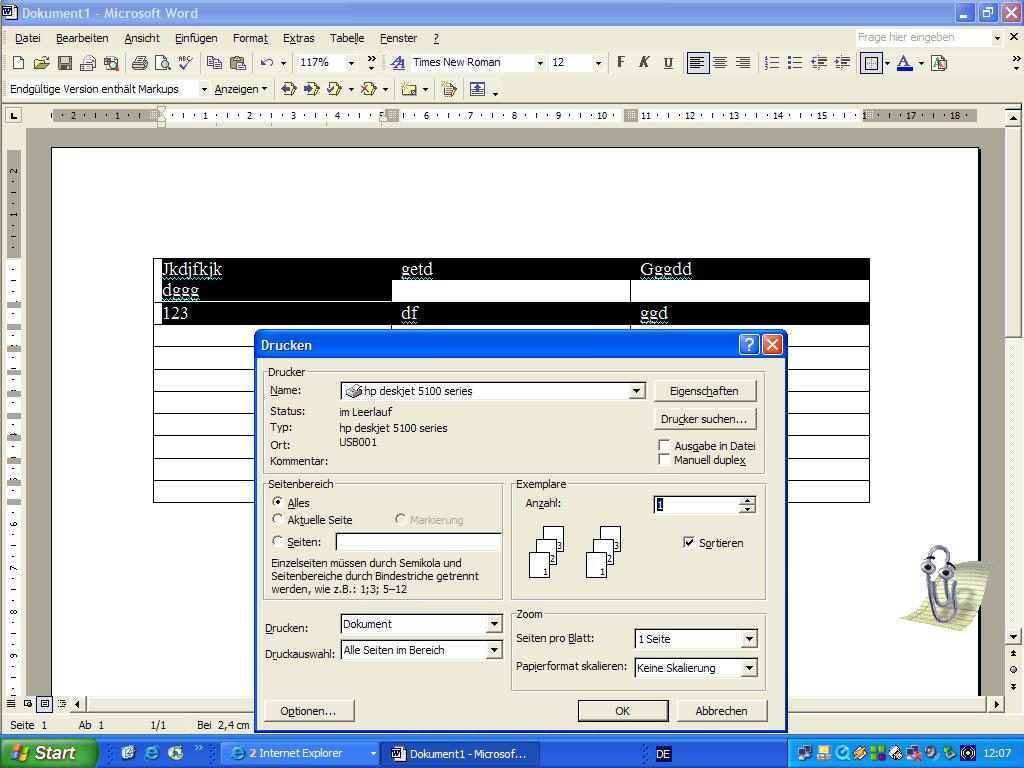Run spelling and grammar check
This screenshot has height=768, width=1024.
click(x=185, y=63)
